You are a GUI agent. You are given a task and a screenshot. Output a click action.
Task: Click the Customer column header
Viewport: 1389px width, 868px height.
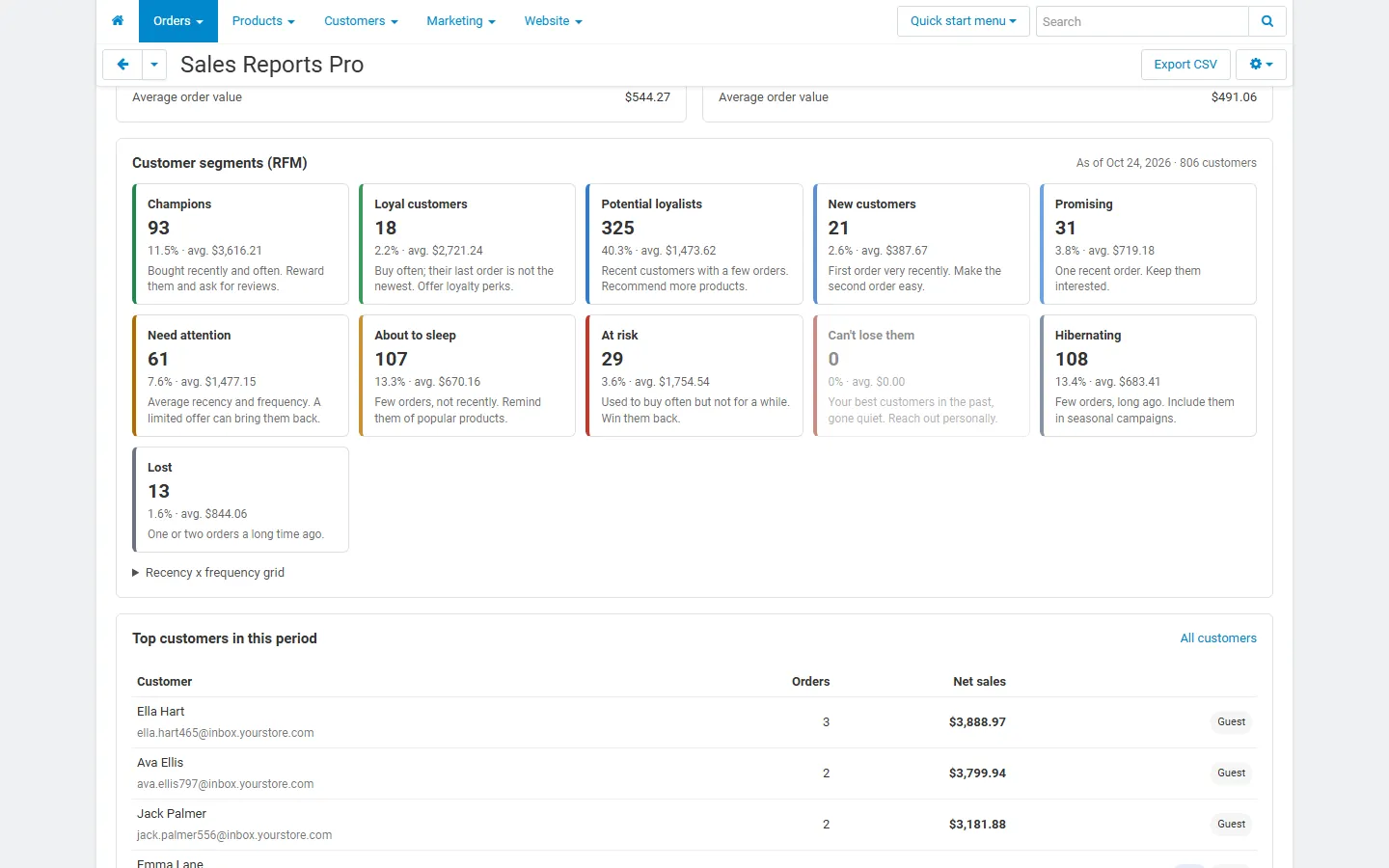(164, 682)
